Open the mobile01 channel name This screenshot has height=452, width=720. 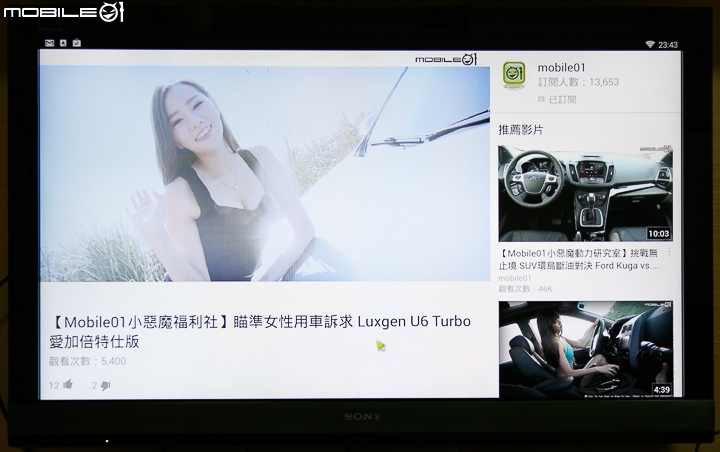click(x=562, y=68)
